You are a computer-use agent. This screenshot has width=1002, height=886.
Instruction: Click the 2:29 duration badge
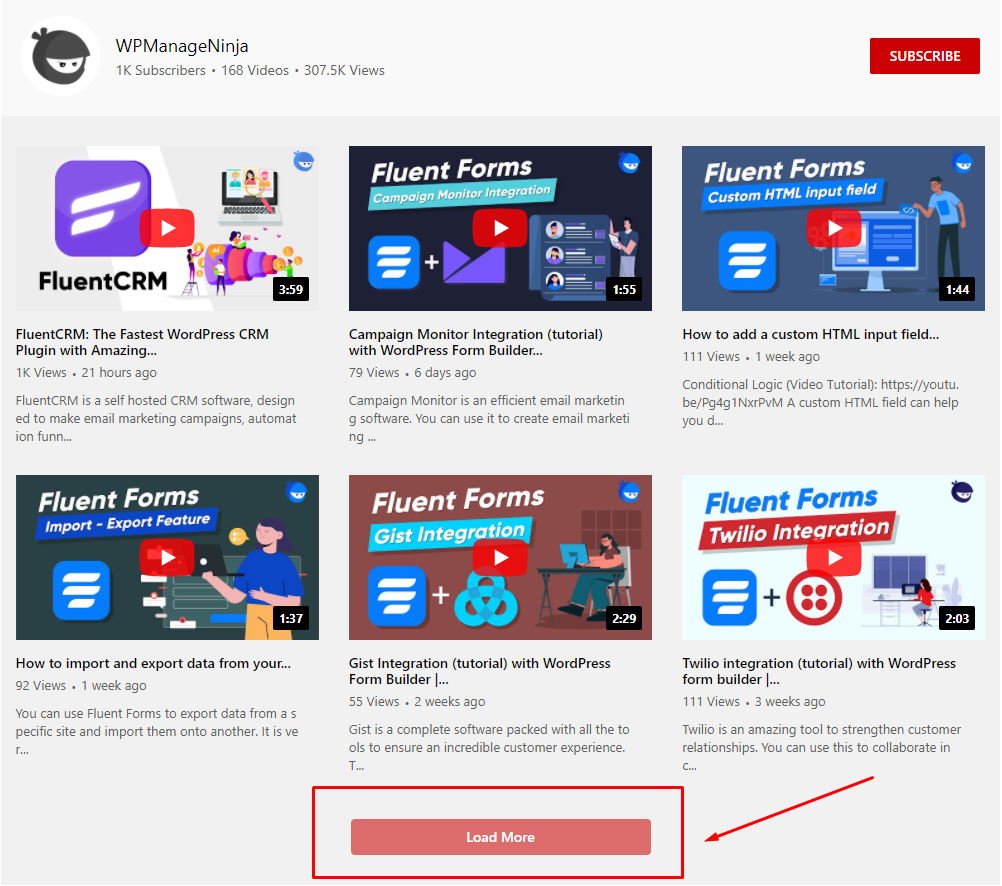click(624, 618)
